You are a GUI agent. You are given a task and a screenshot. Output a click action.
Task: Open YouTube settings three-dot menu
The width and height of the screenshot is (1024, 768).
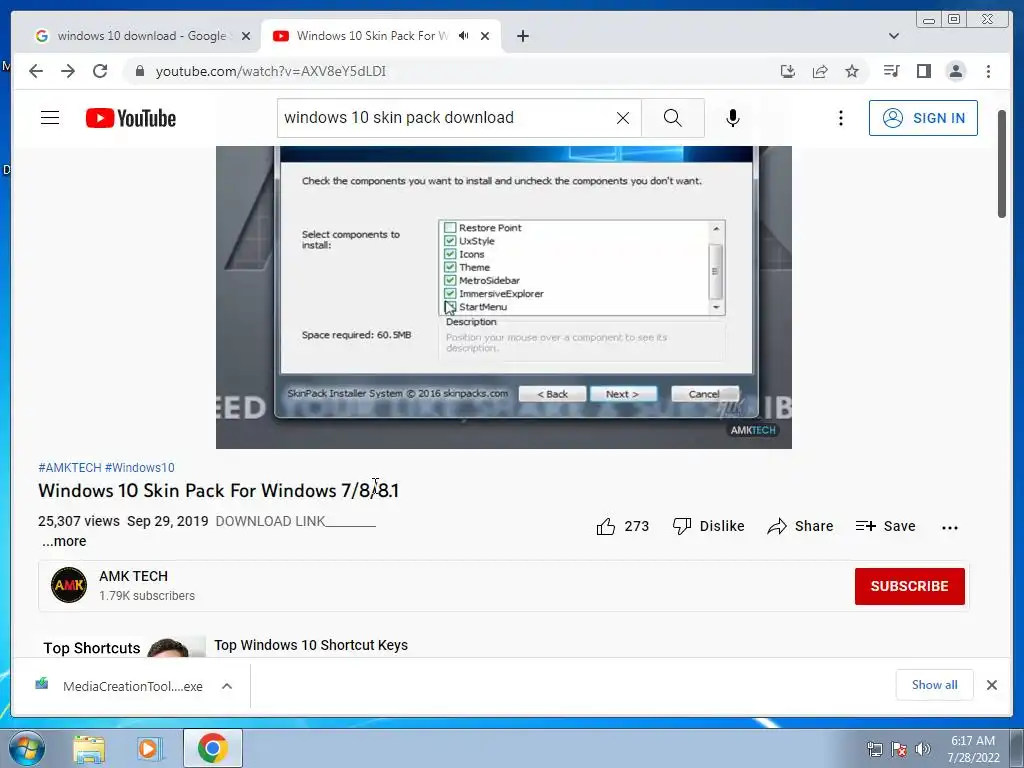840,118
